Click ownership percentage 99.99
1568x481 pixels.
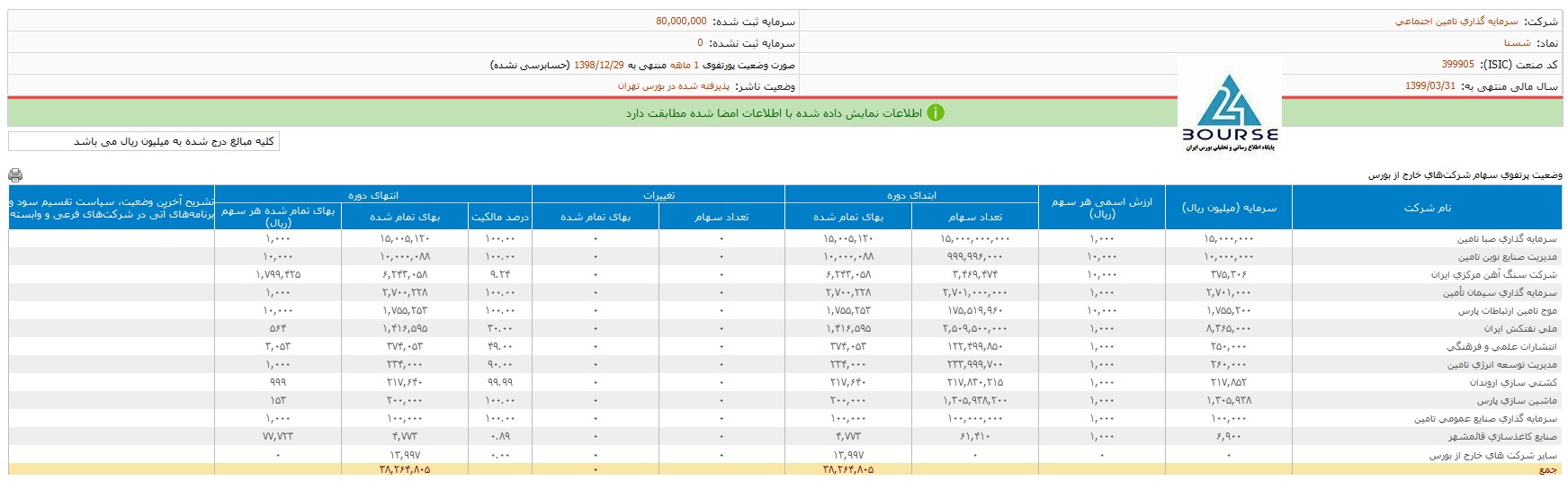[500, 382]
